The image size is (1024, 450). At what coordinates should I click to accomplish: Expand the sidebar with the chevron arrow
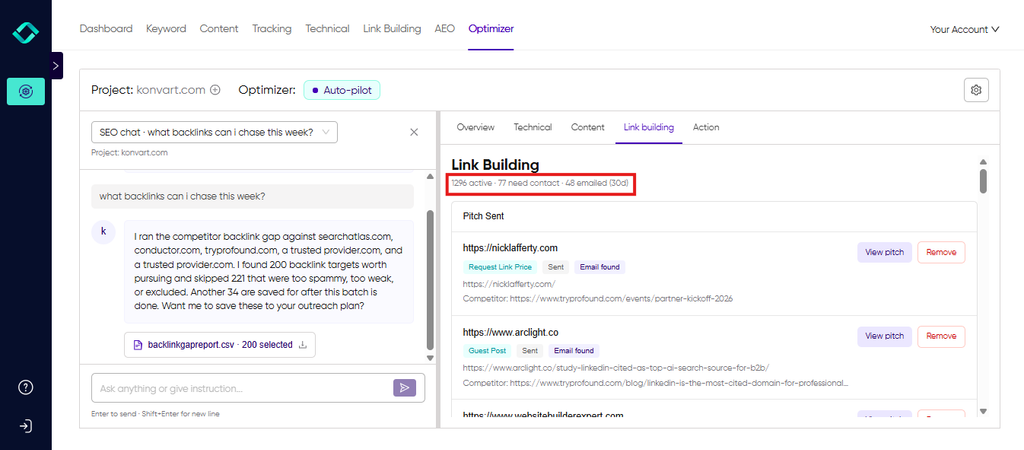56,66
